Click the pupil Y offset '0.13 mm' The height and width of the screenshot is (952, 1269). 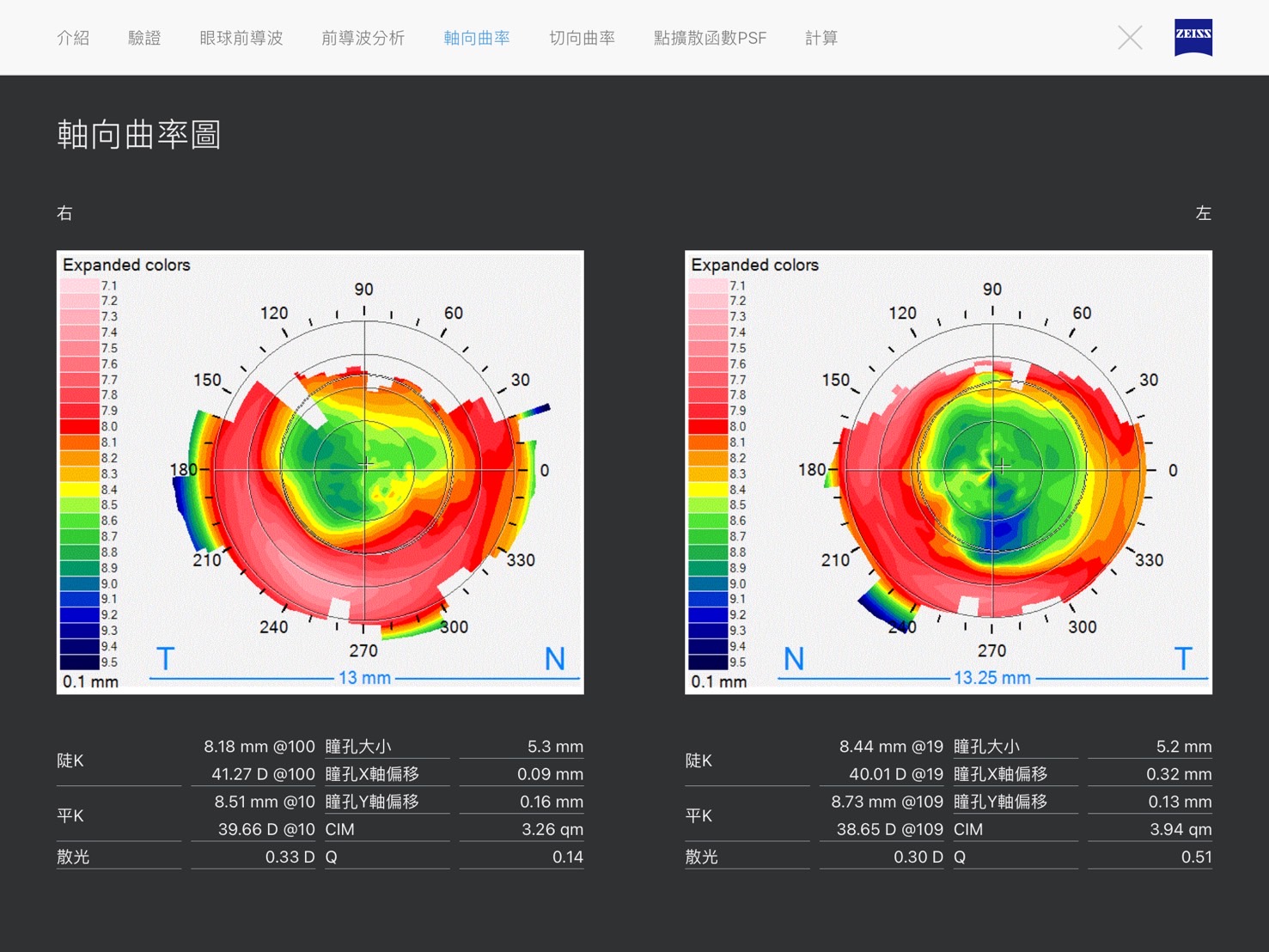(1180, 802)
